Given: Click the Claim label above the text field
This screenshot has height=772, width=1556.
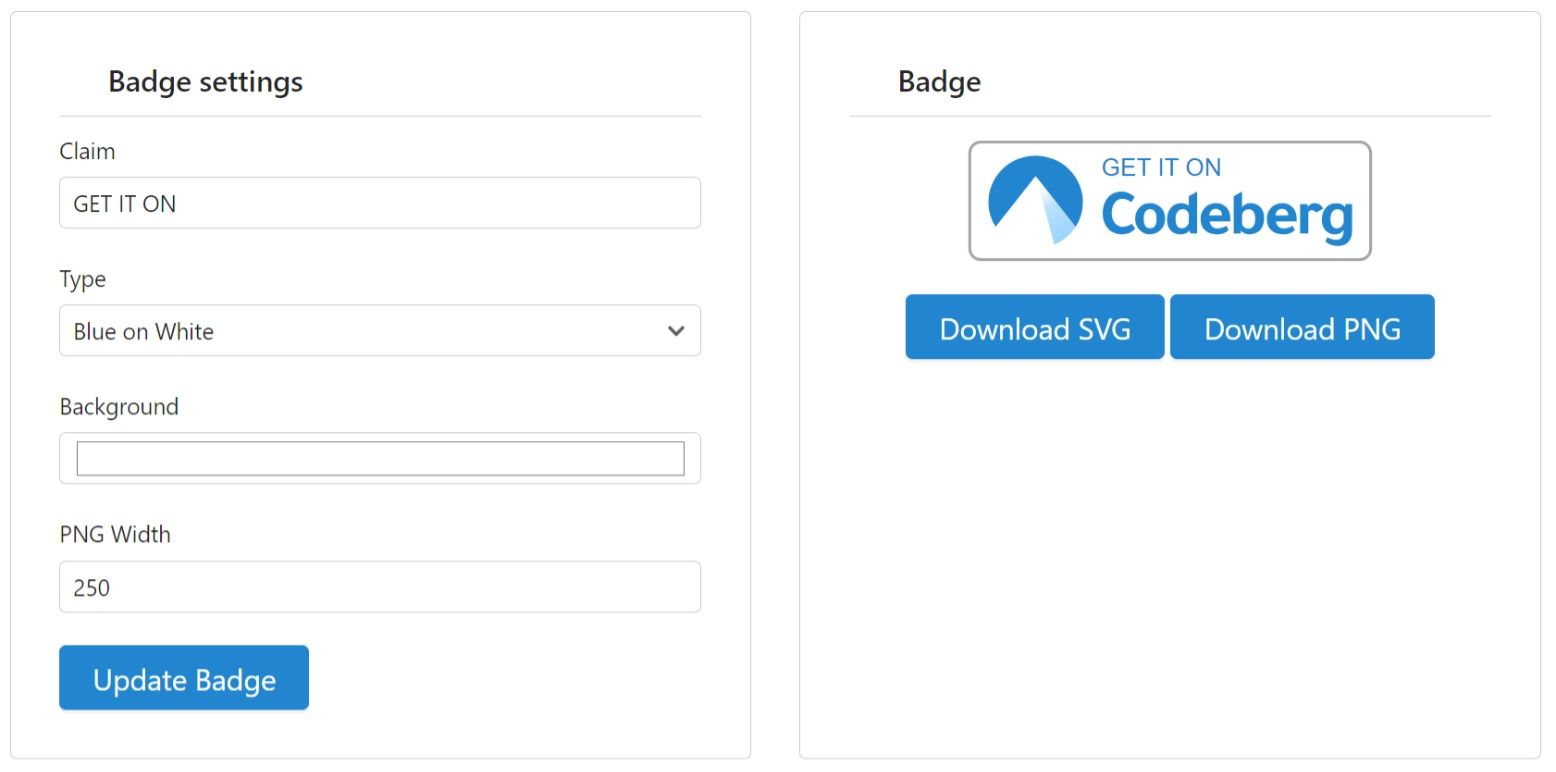Looking at the screenshot, I should [88, 151].
